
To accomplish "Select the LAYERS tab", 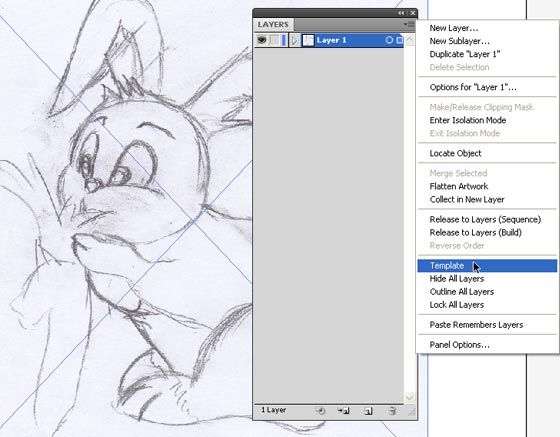I will 273,25.
